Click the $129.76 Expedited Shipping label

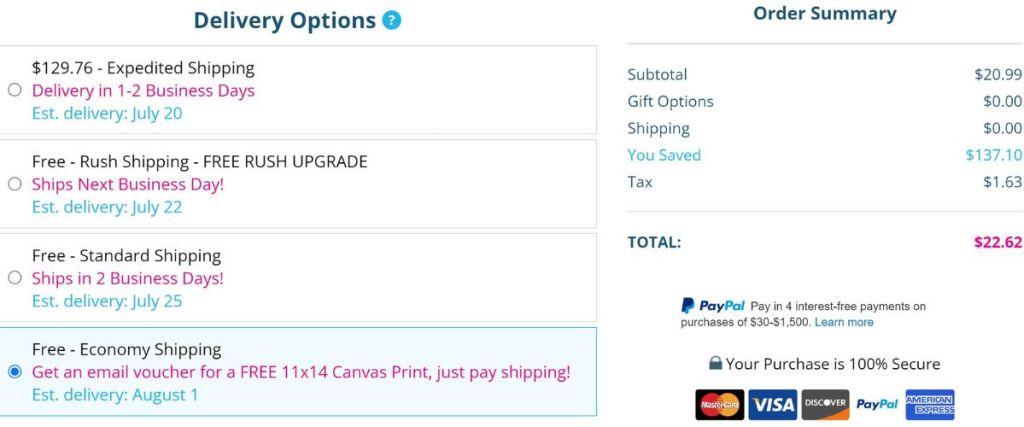pos(143,68)
